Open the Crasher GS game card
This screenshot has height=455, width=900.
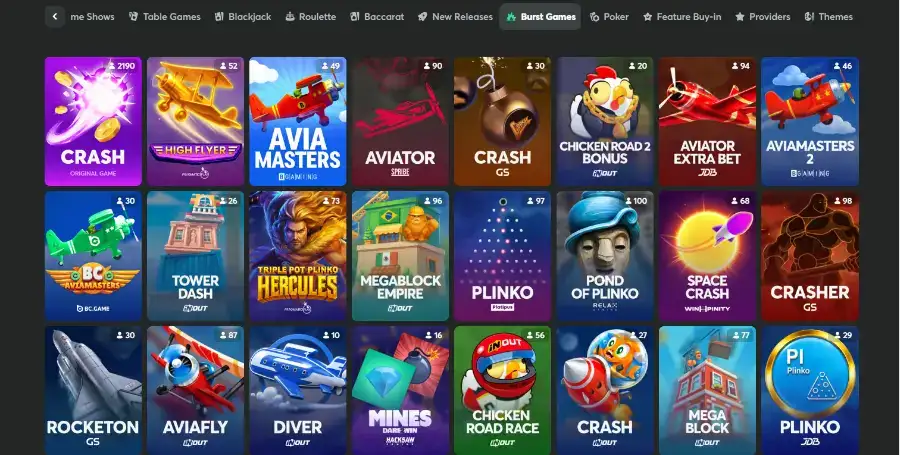coord(810,256)
